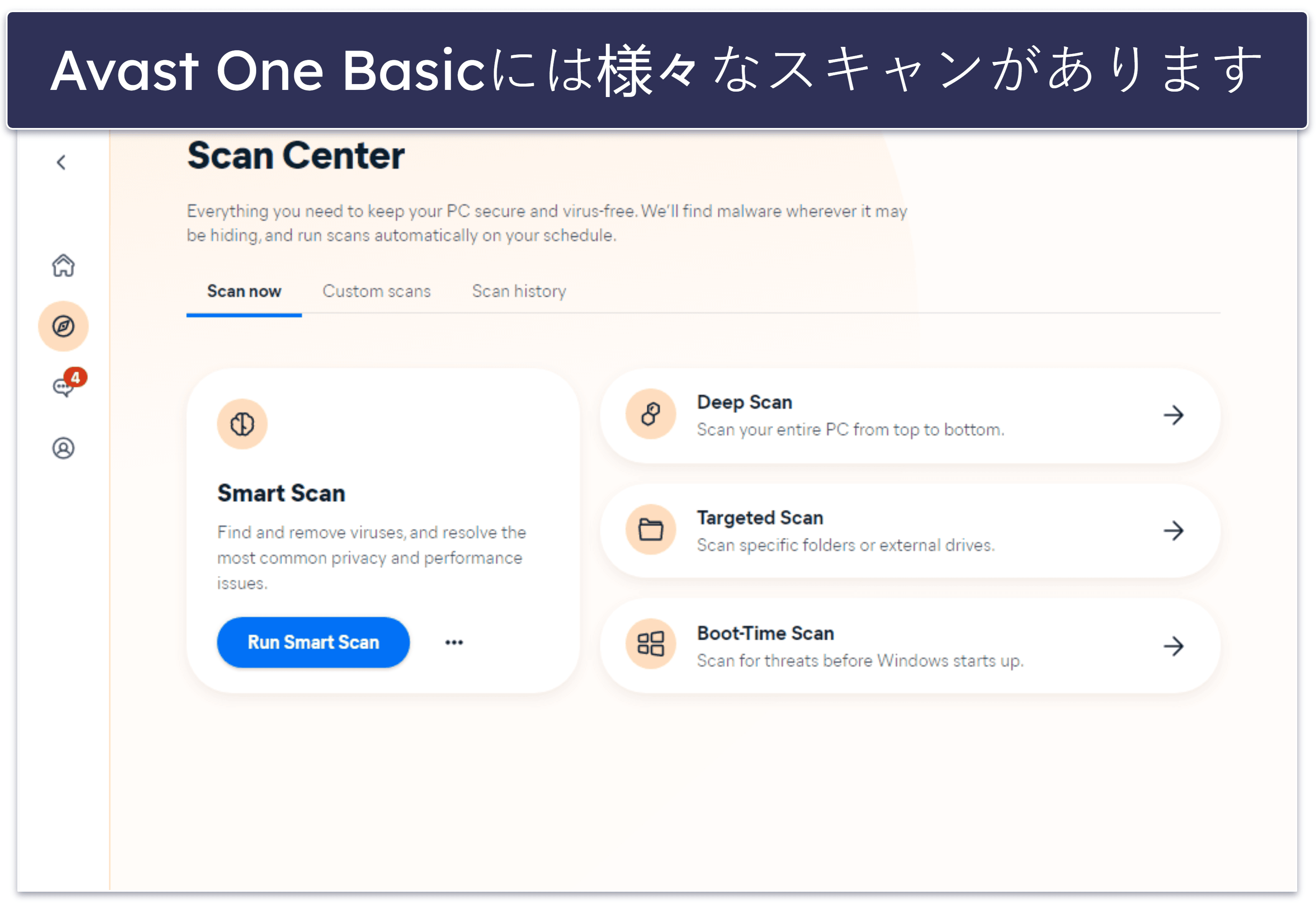Viewport: 1316px width, 903px height.
Task: Select the Explore compass icon in sidebar
Action: pyautogui.click(x=64, y=326)
